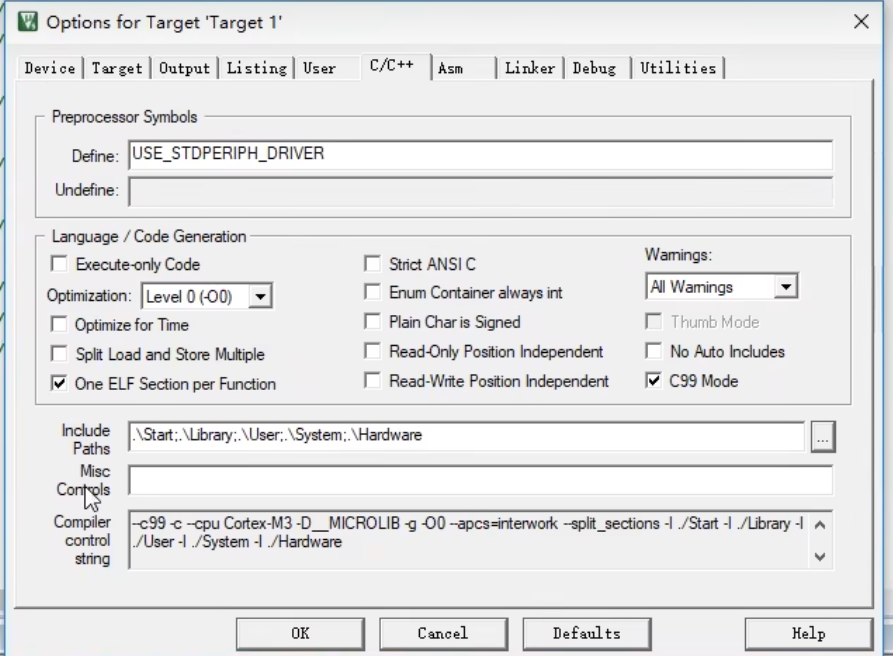893x656 pixels.
Task: Click the Cancel button
Action: pyautogui.click(x=443, y=634)
